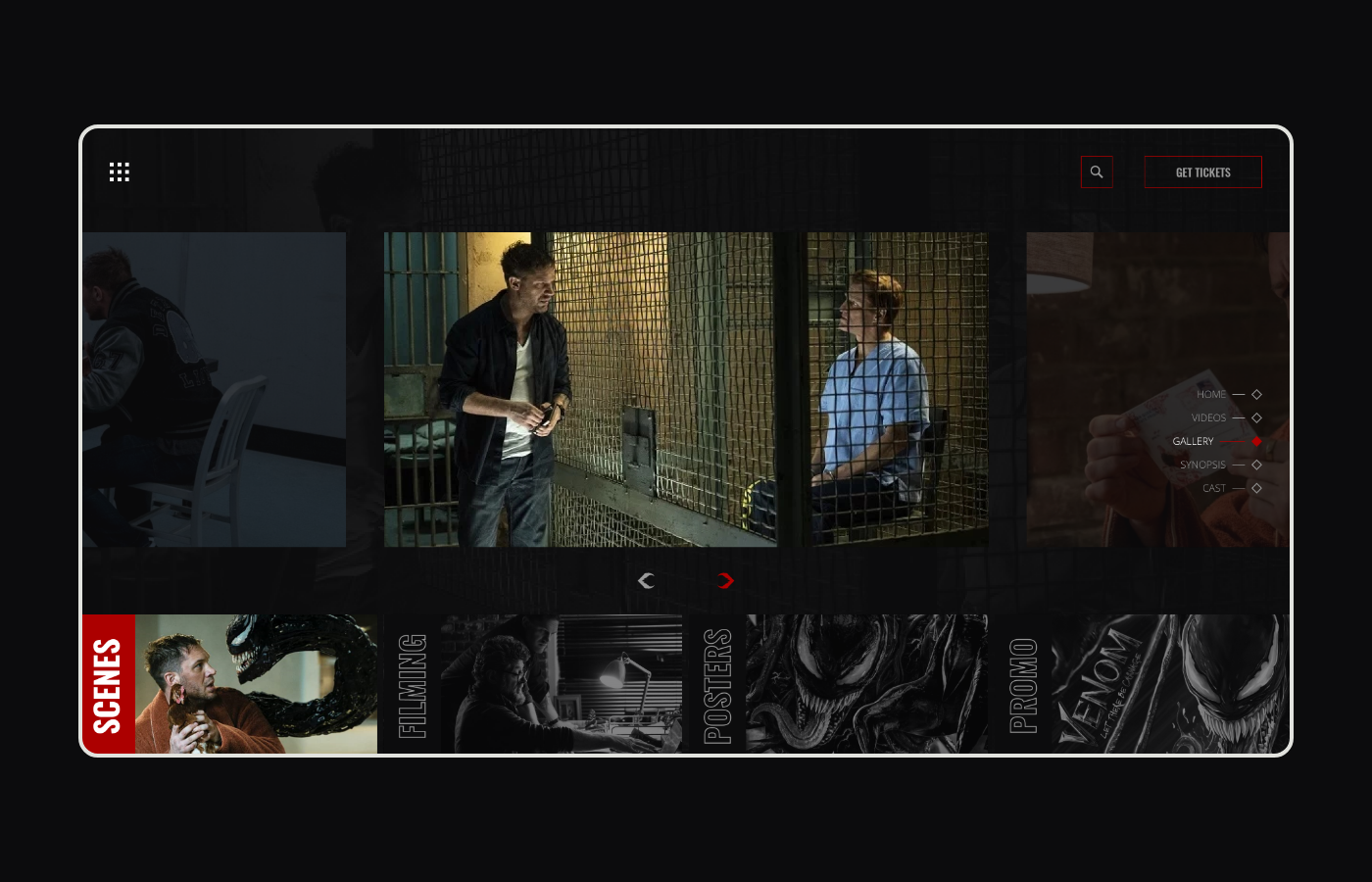Open Videos from side navigation
Screen dimensions: 1372x882
[x=1208, y=417]
